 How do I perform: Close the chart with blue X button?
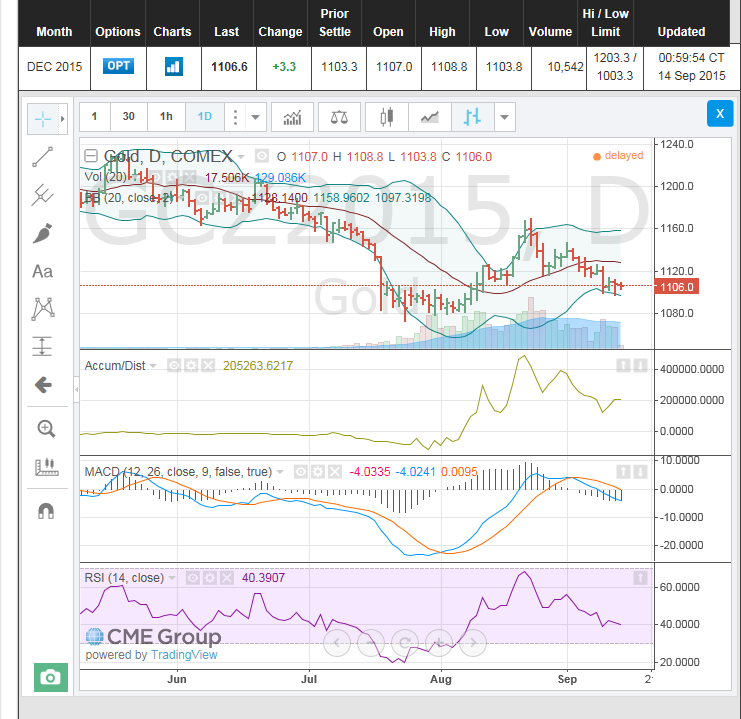coord(719,113)
